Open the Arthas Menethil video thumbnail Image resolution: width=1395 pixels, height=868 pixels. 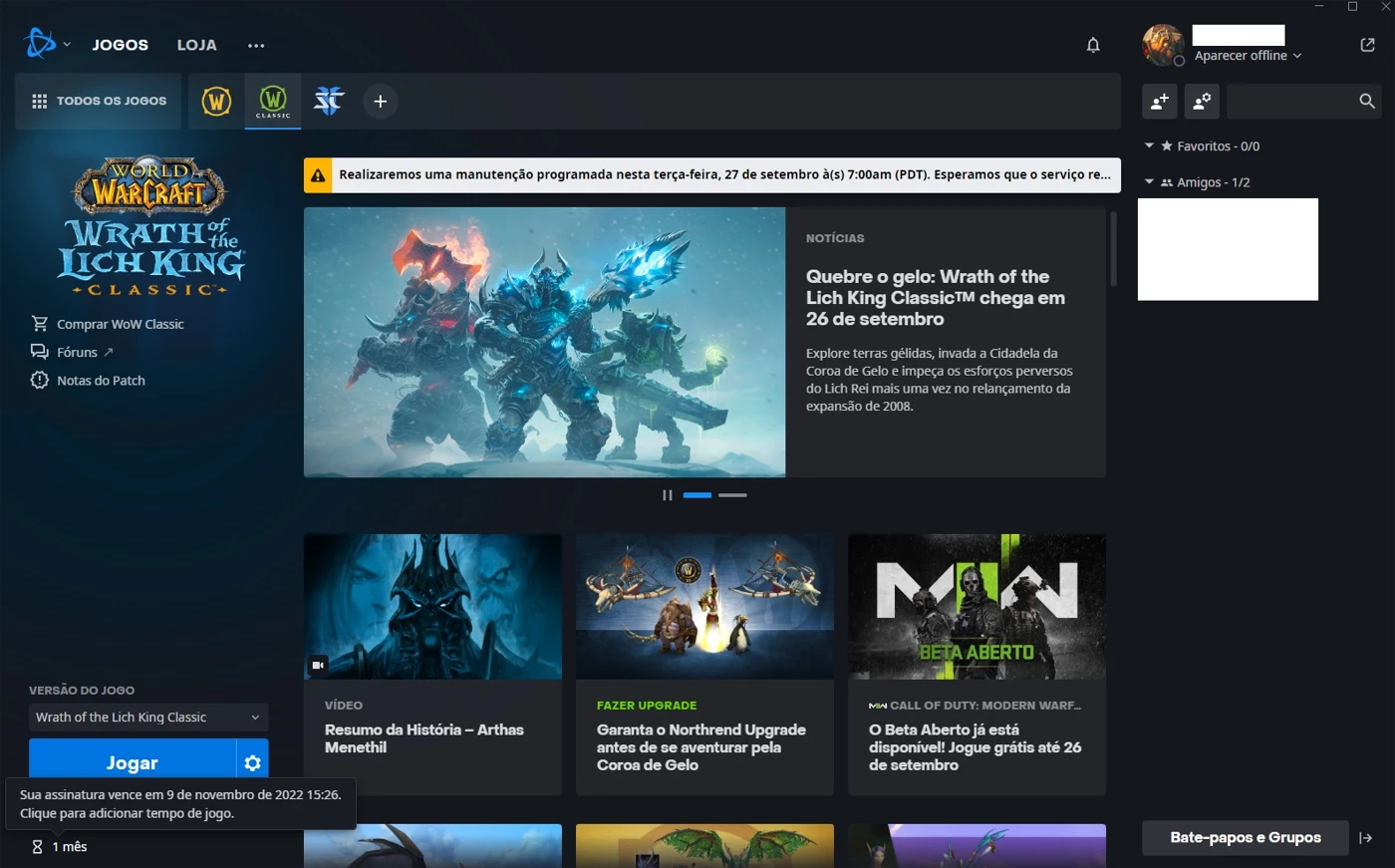click(432, 607)
